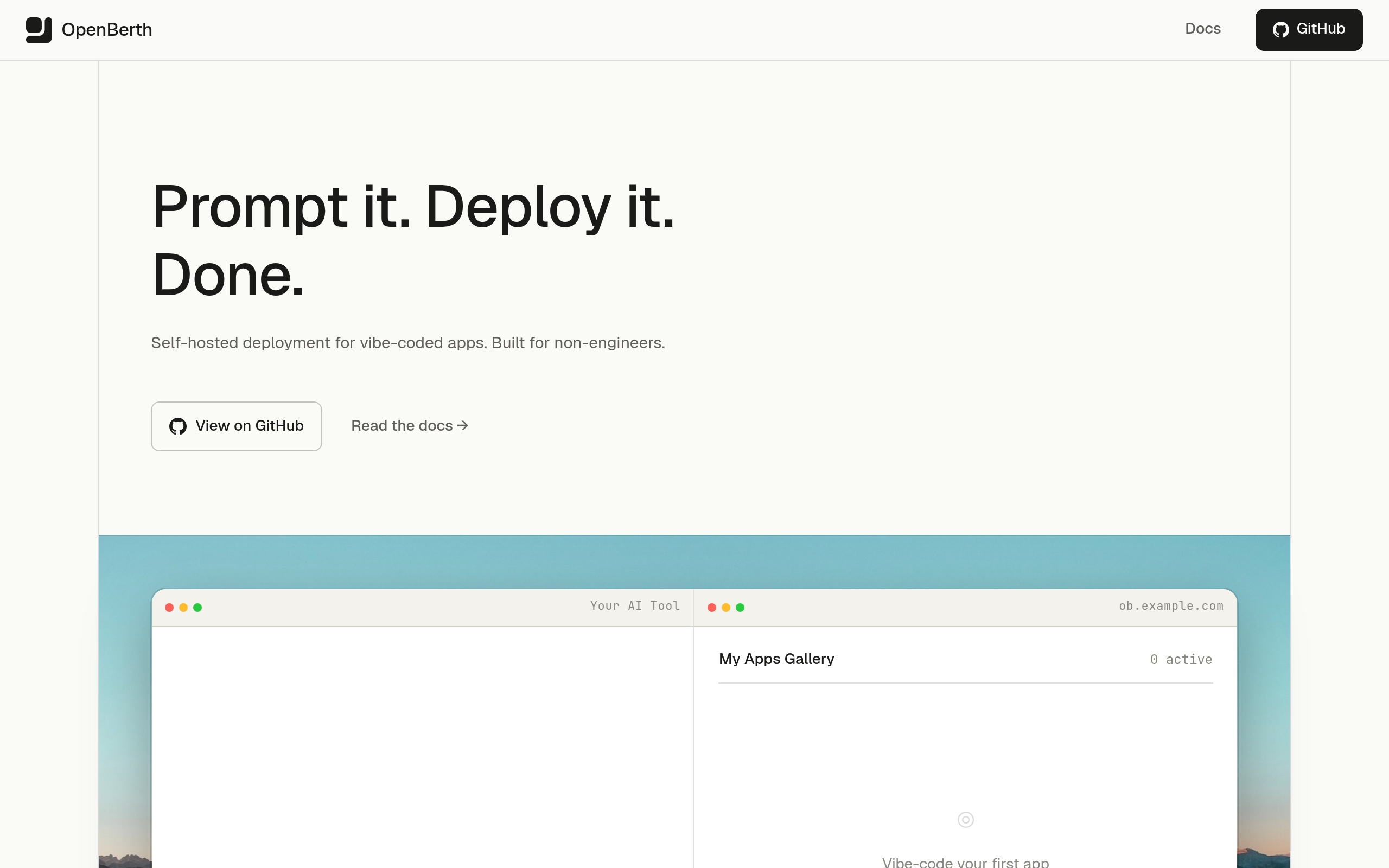Click the OpenBerth logo icon
This screenshot has height=868, width=1389.
(x=39, y=30)
